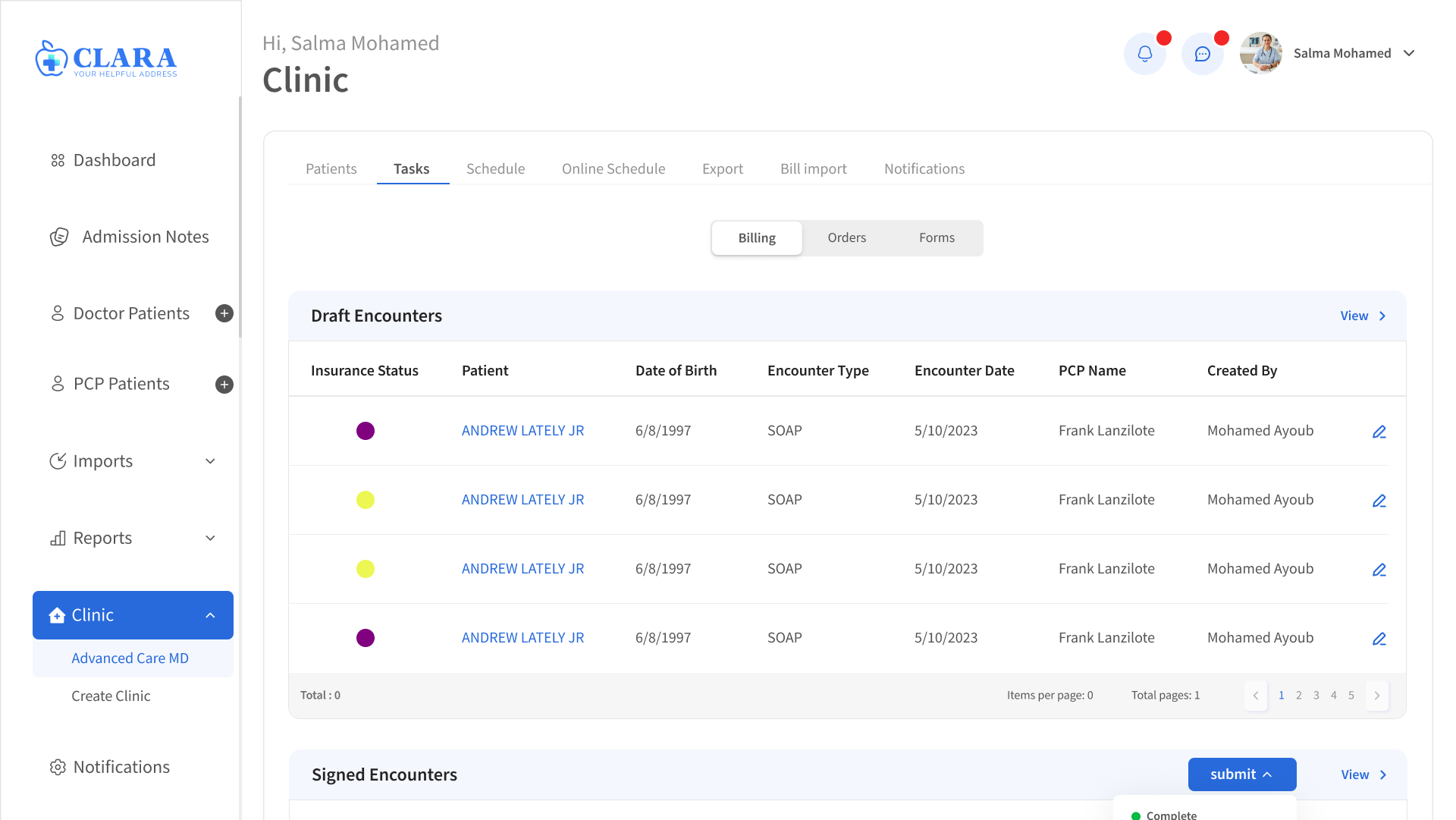Open the chat messages icon

pyautogui.click(x=1202, y=54)
